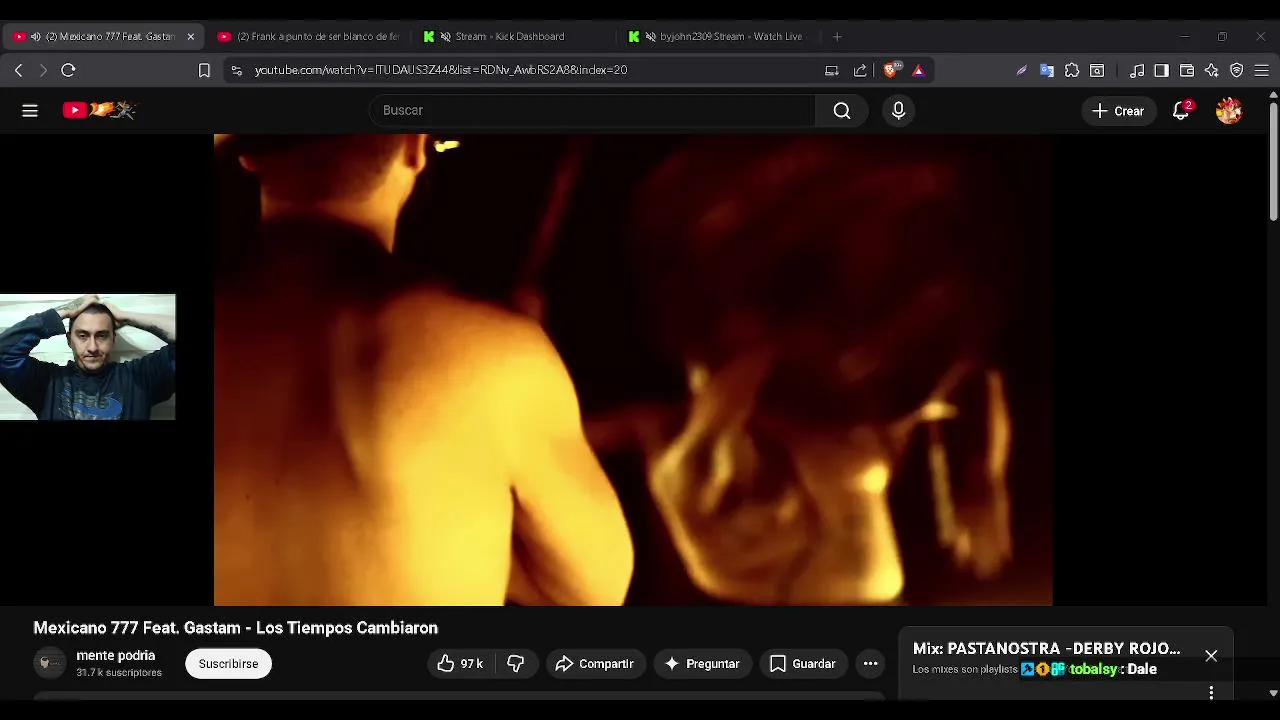Bookmark this page with the bookmark icon
This screenshot has height=720, width=1280.
point(204,70)
